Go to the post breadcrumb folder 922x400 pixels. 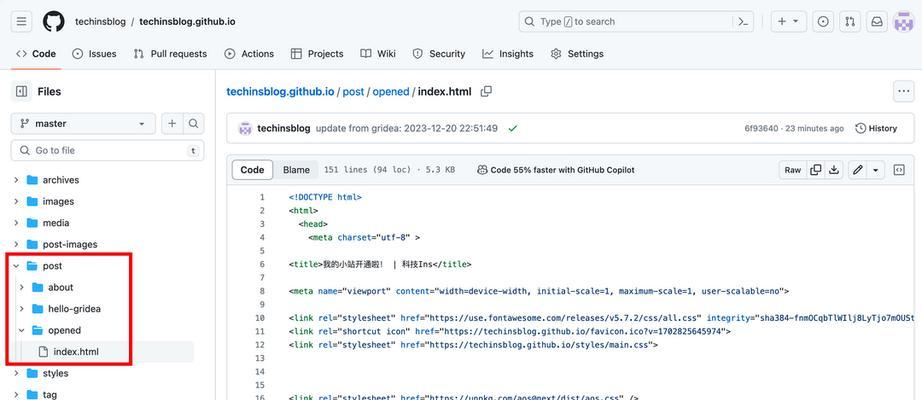[x=353, y=92]
